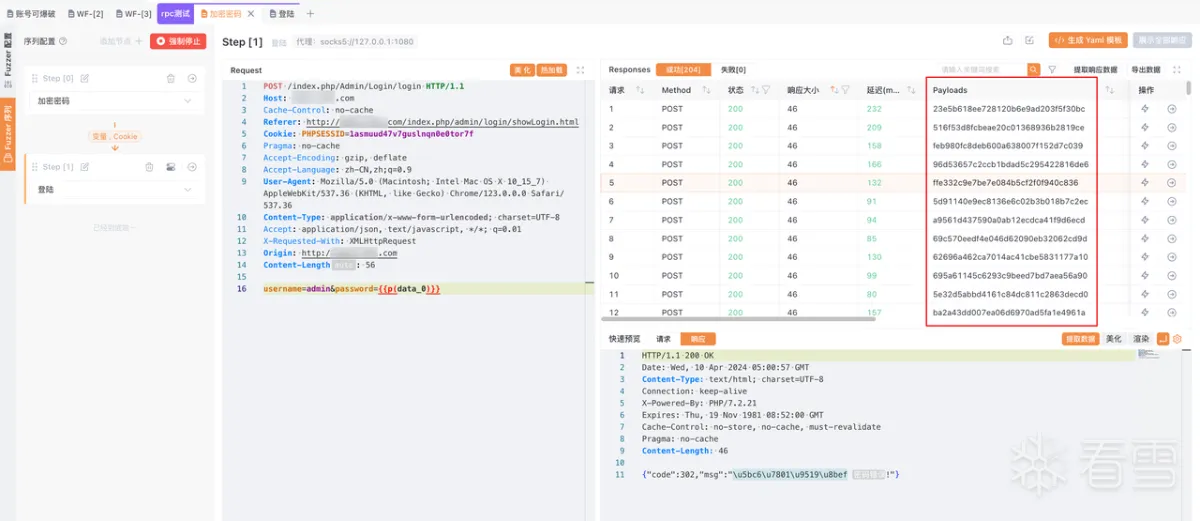Toggle the switch icon on Step [1]
Screen dimensions: 1200x521
pyautogui.click(x=171, y=167)
